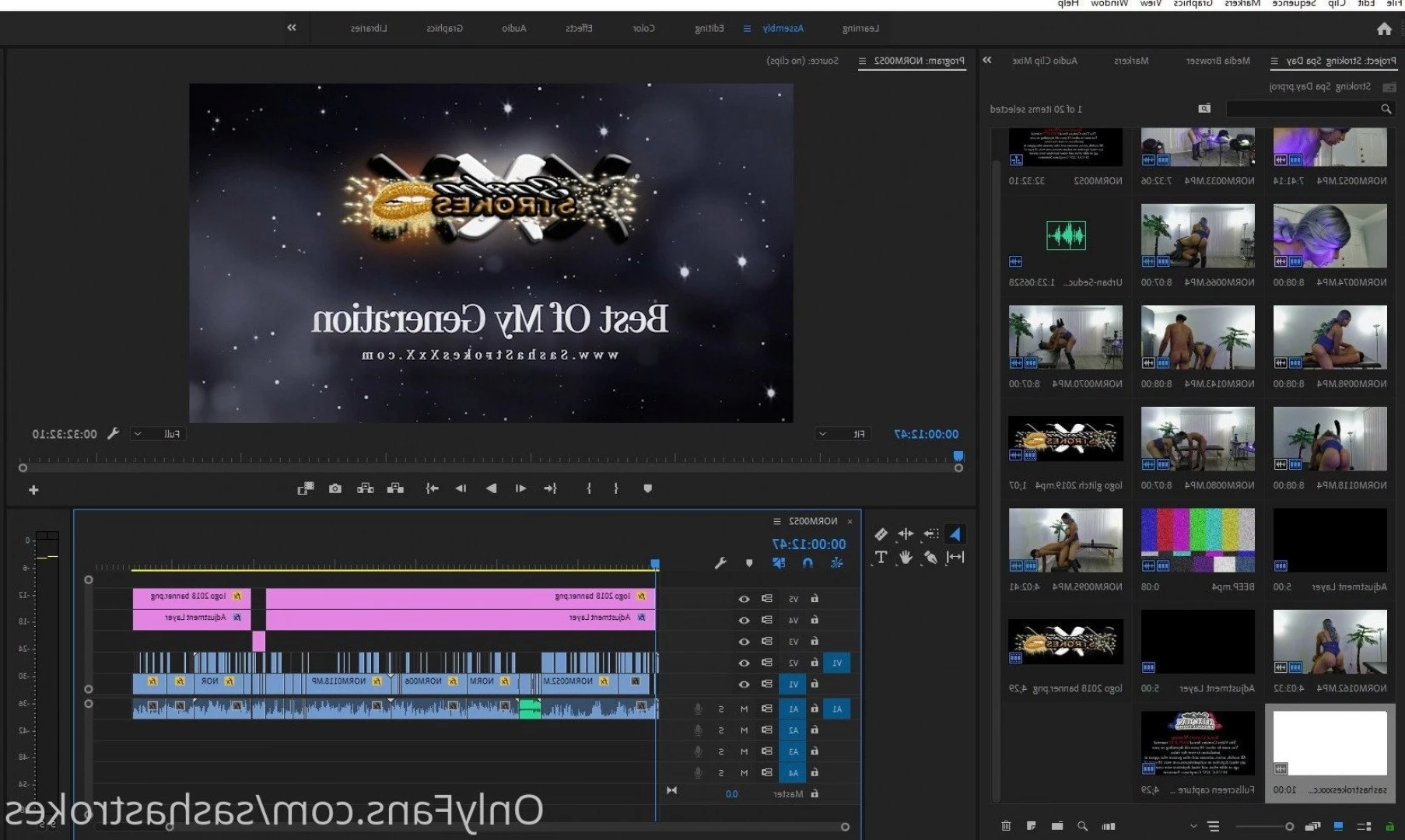
Task: Open the Window menu
Action: coord(1109,4)
